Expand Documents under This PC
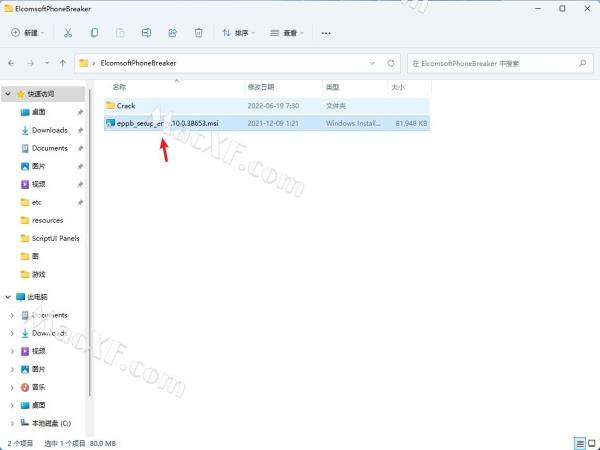This screenshot has width=600, height=450. (12, 315)
